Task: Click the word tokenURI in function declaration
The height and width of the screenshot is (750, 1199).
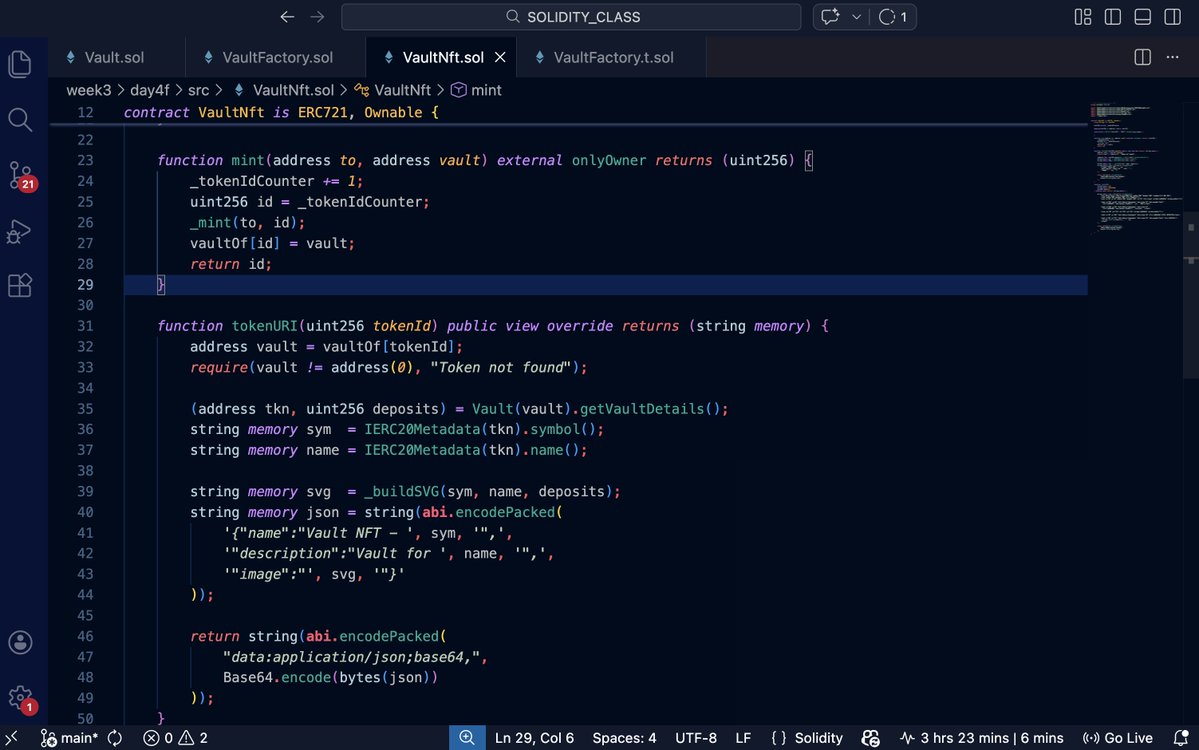Action: click(x=265, y=326)
